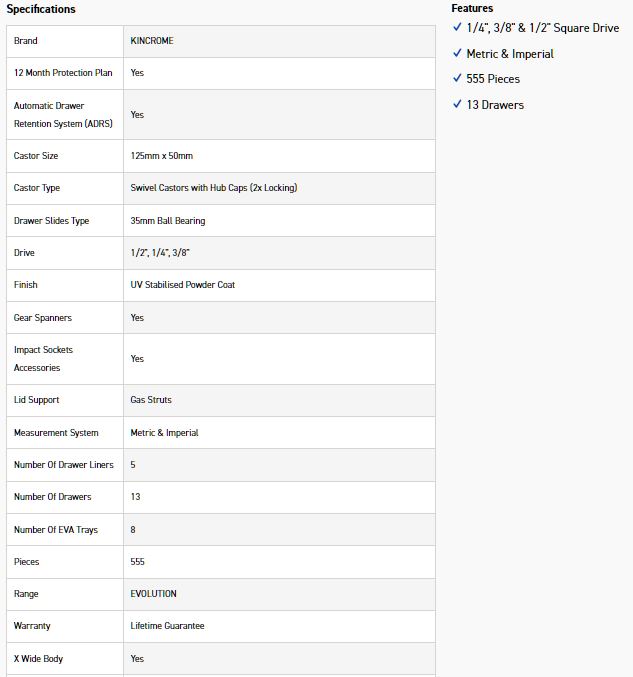This screenshot has height=677, width=633.
Task: Click the Features heading
Action: click(472, 8)
